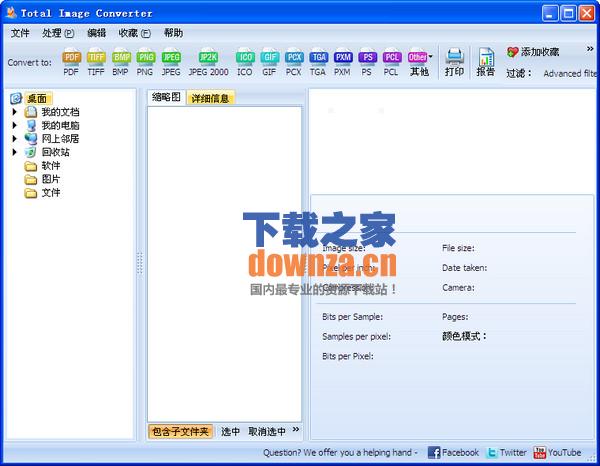The width and height of the screenshot is (600, 466).
Task: Open the 图片 folder
Action: 51,179
